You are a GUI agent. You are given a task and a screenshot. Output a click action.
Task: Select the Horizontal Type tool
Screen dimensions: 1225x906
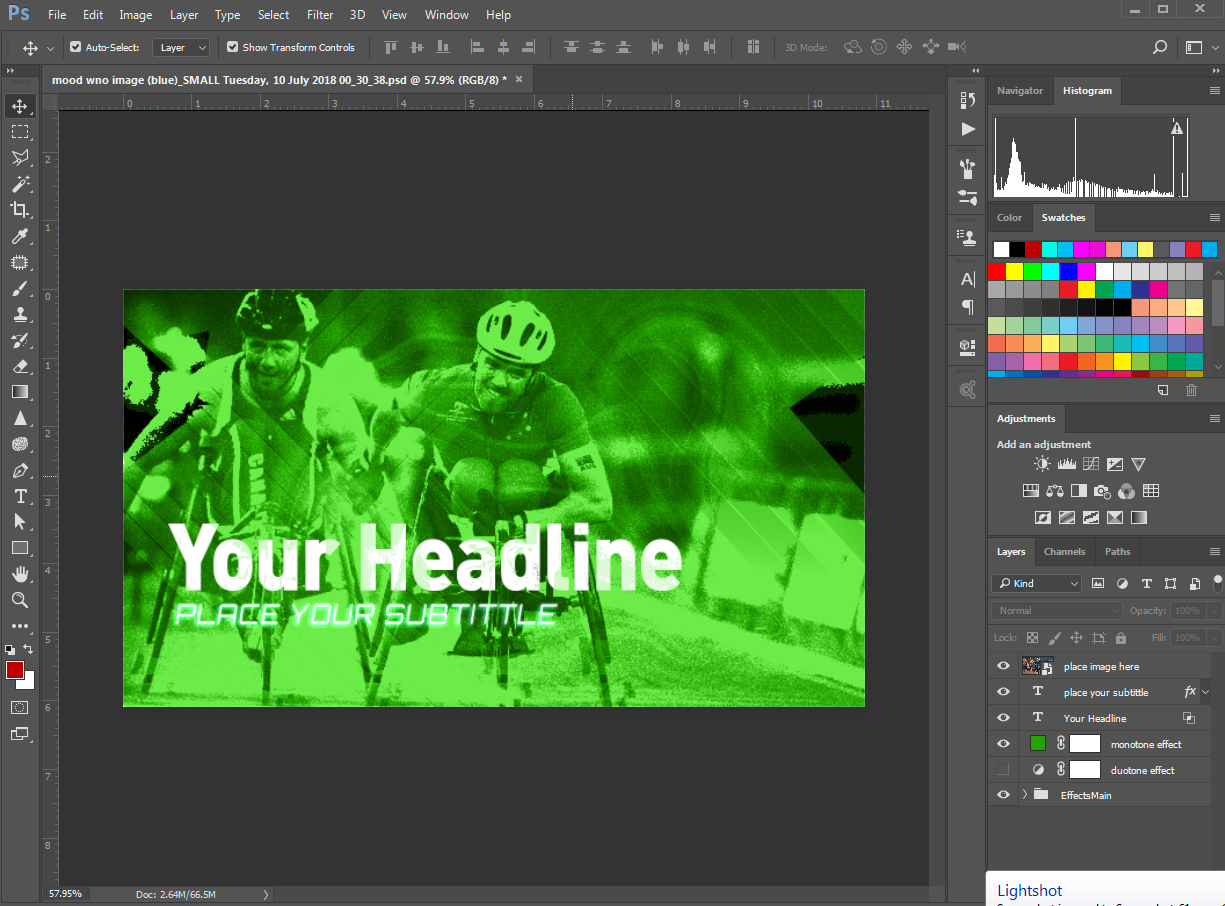coord(20,497)
